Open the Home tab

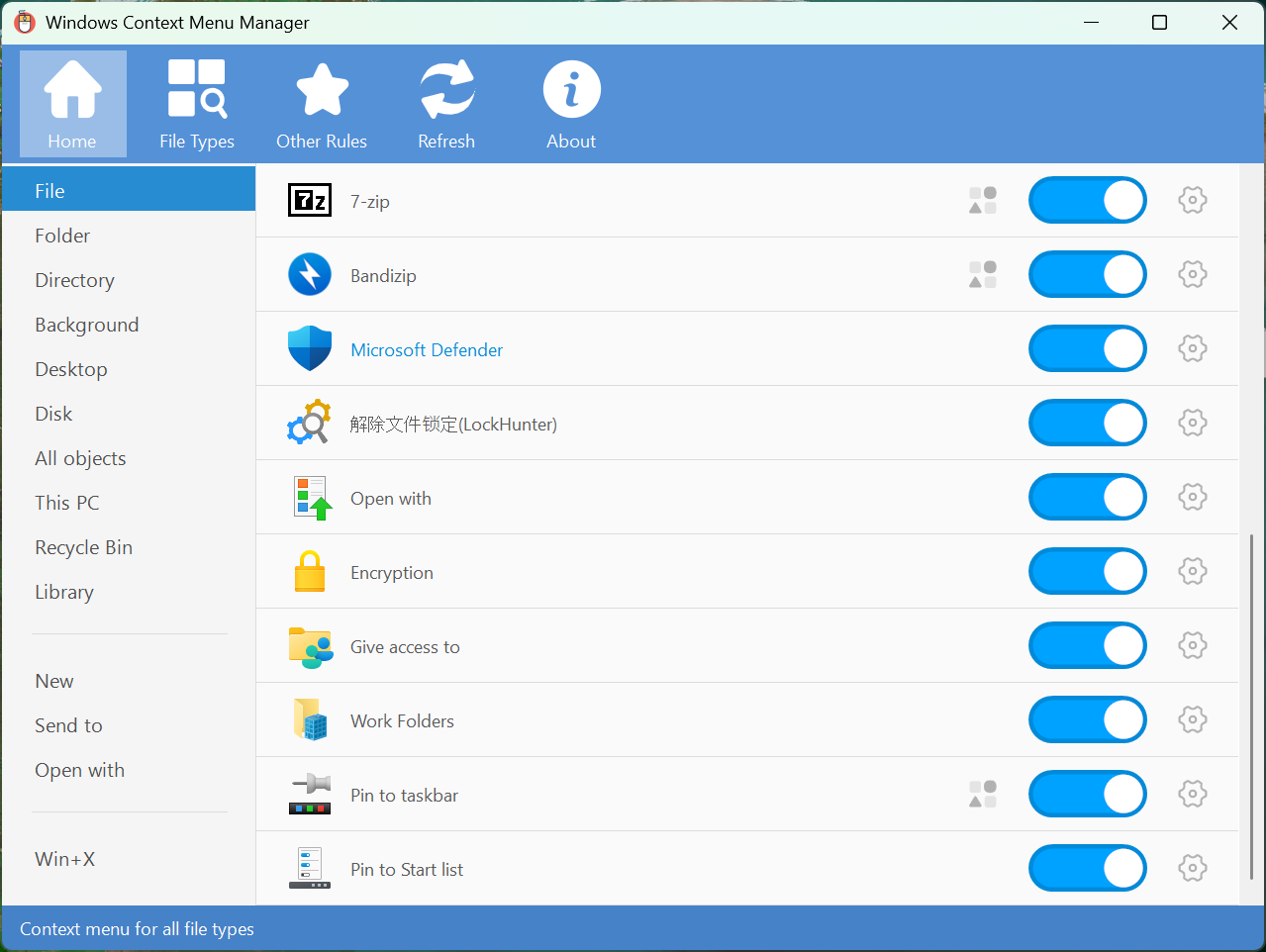[73, 104]
